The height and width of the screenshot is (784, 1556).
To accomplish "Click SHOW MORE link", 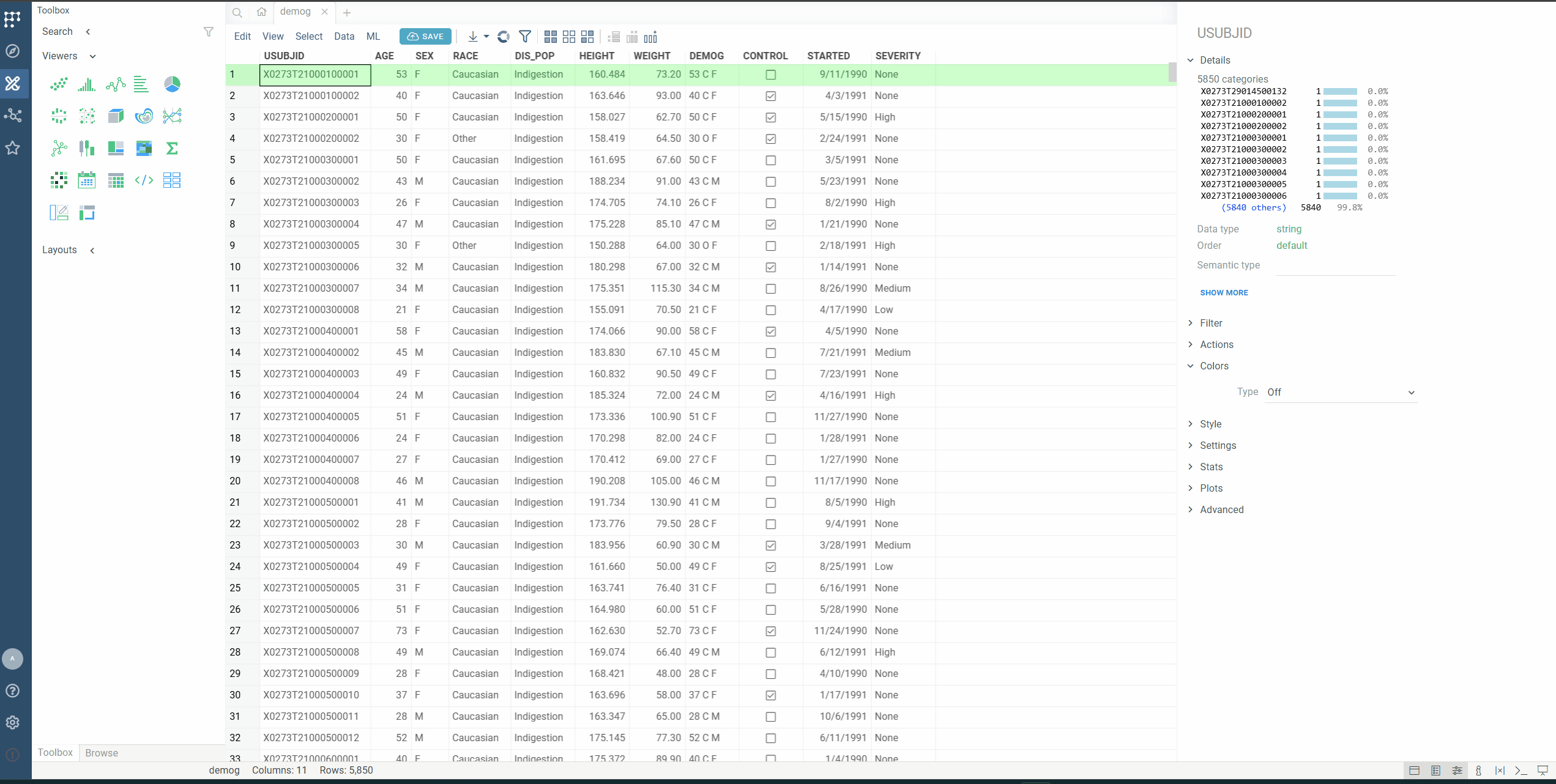I will coord(1224,293).
